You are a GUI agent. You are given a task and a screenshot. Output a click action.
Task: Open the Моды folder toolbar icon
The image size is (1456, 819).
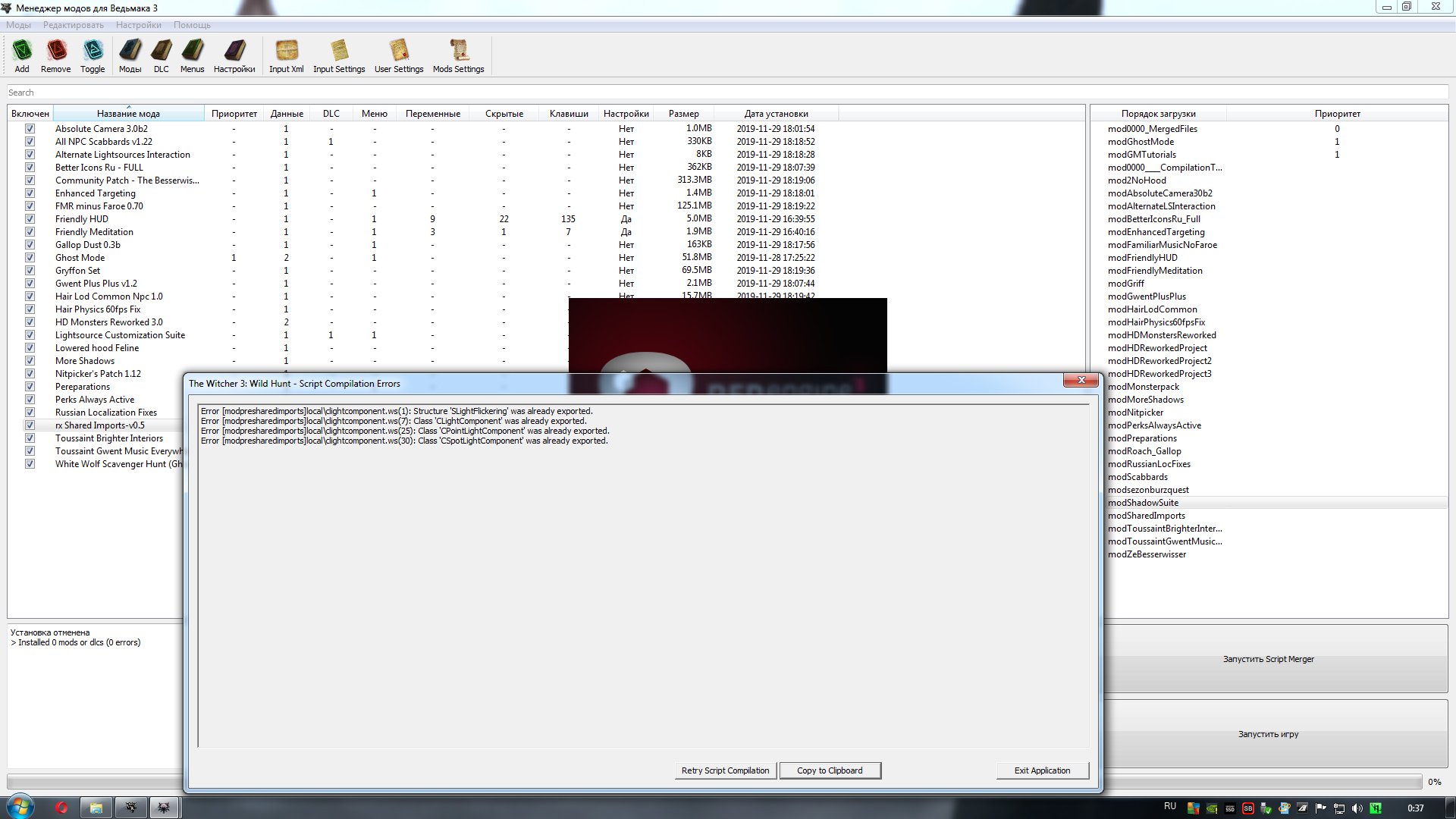click(x=130, y=56)
